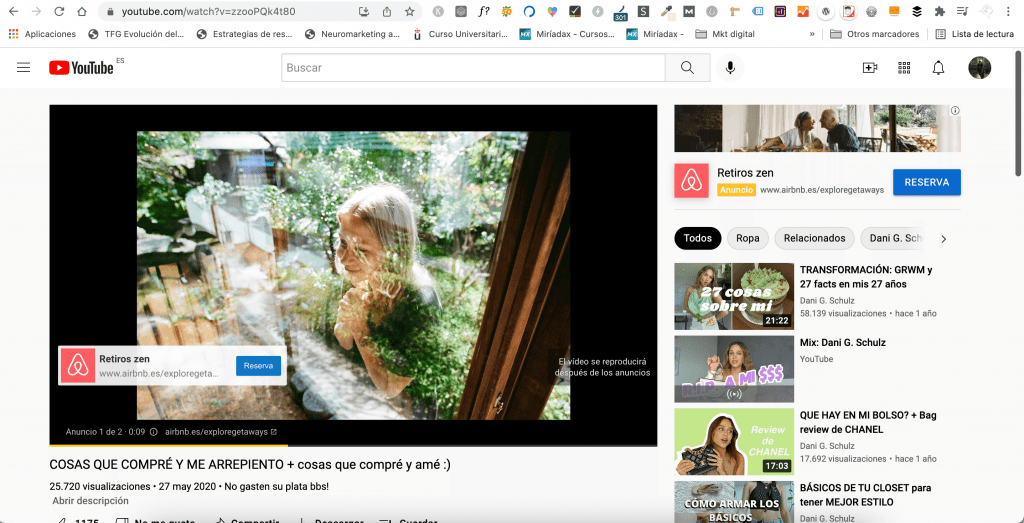This screenshot has height=523, width=1024.
Task: Click the RESERVA button in sidebar ad
Action: pyautogui.click(x=927, y=182)
